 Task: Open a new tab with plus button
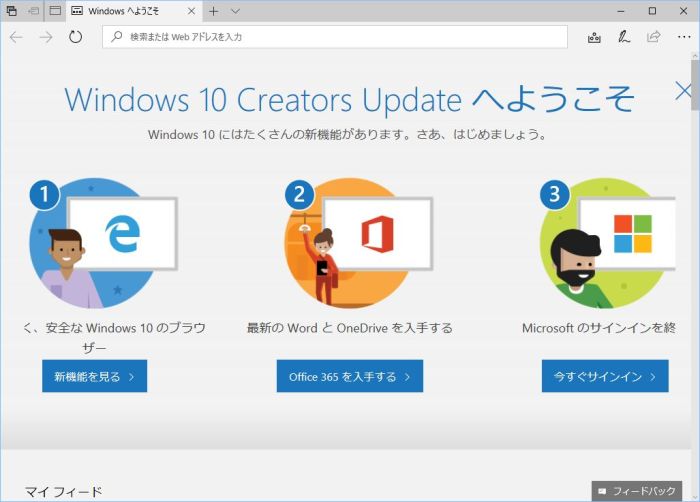click(x=213, y=11)
